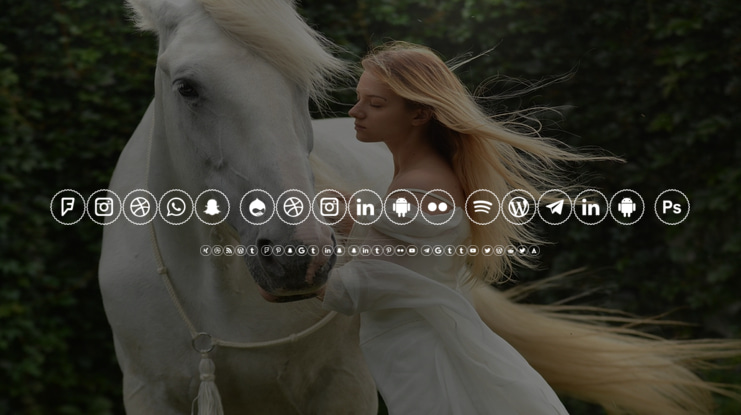Click the small WordPress icon next to RSS
Screen dimensions: 741x415
[x=241, y=251]
